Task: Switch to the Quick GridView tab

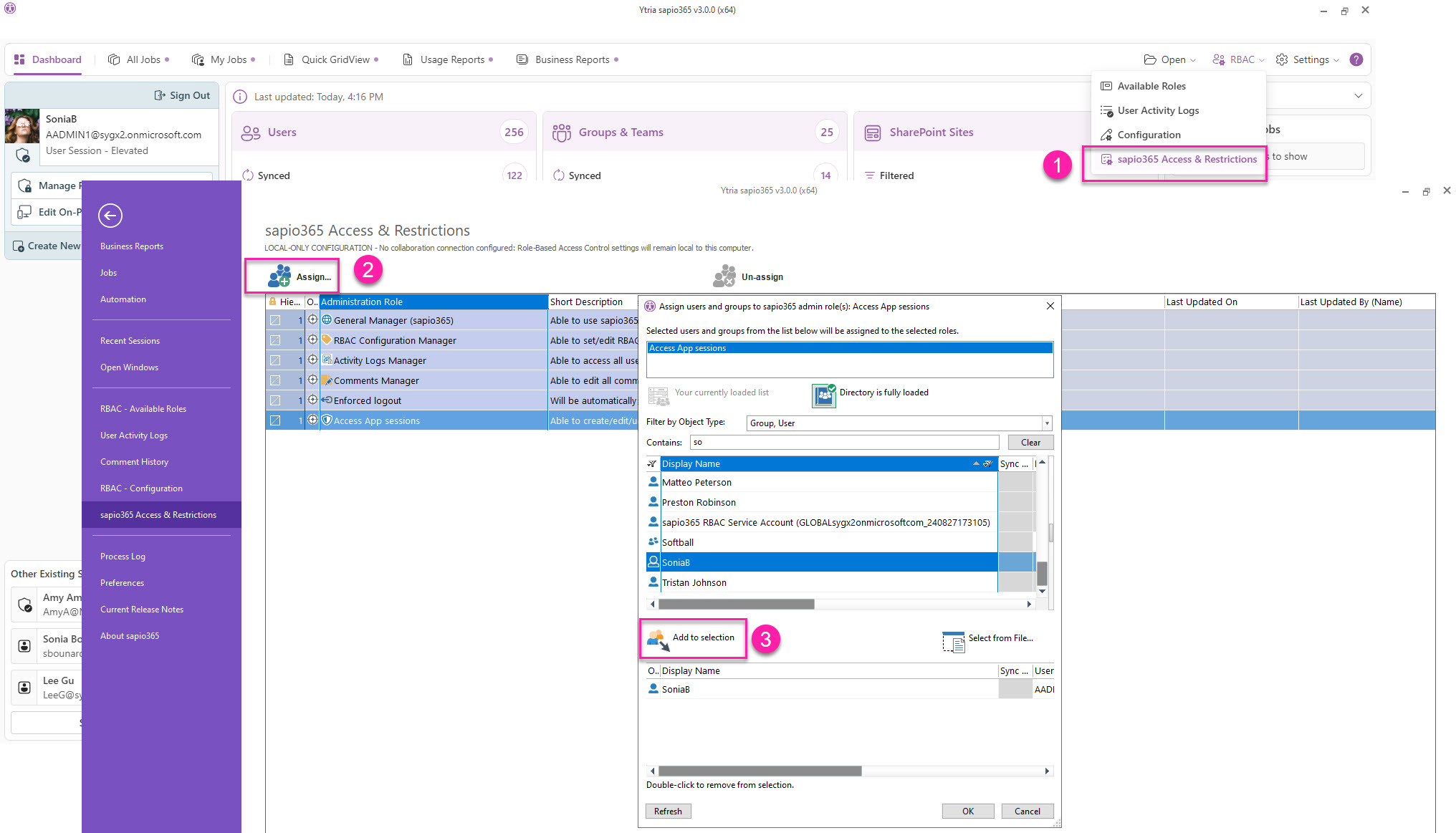Action: tap(331, 59)
